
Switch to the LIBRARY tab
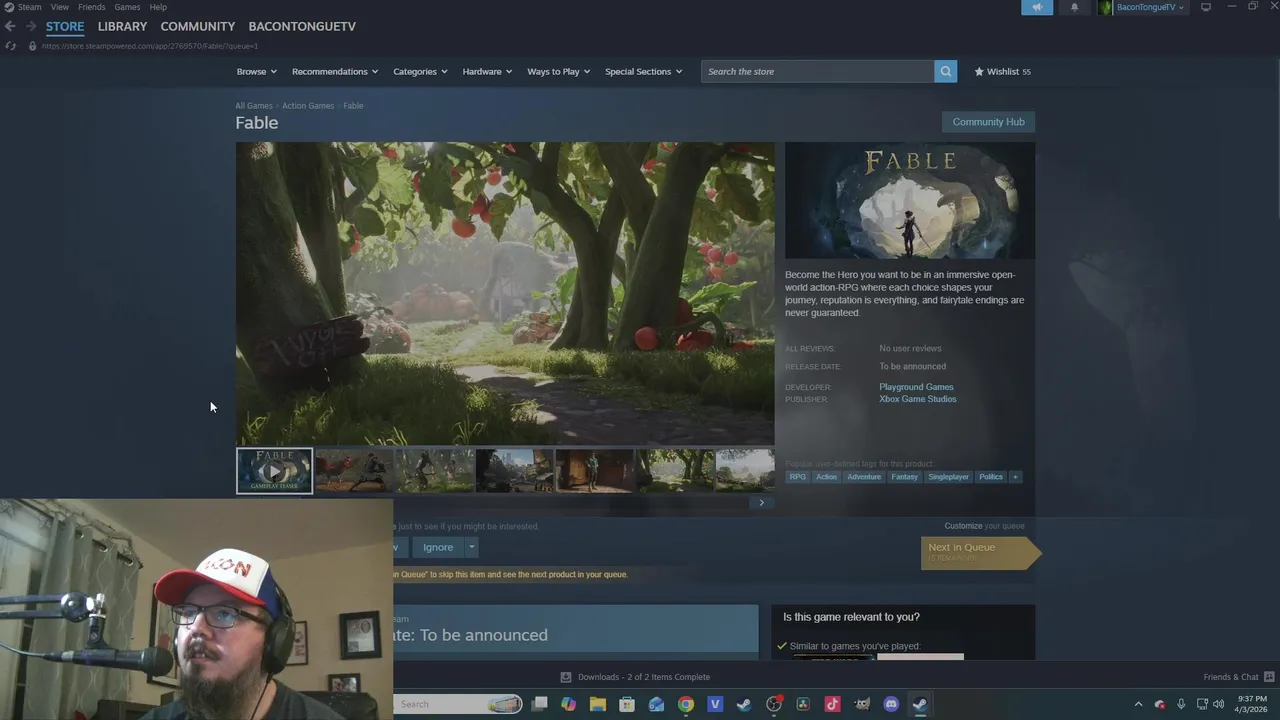pos(122,26)
